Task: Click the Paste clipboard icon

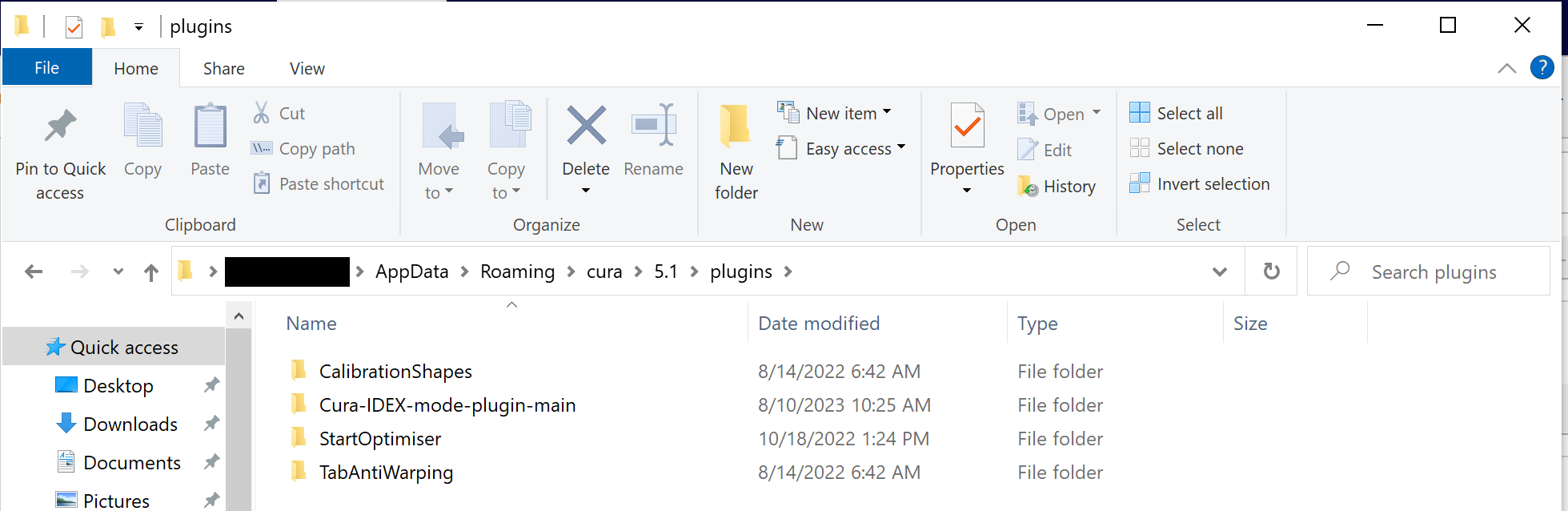Action: pyautogui.click(x=211, y=126)
